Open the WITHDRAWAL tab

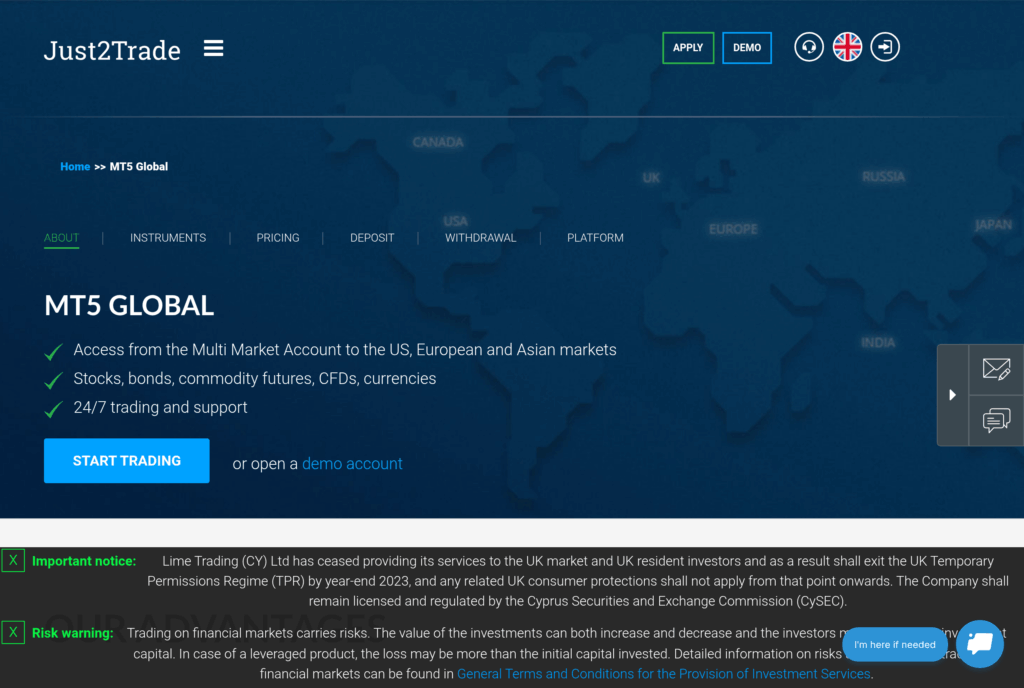point(481,238)
